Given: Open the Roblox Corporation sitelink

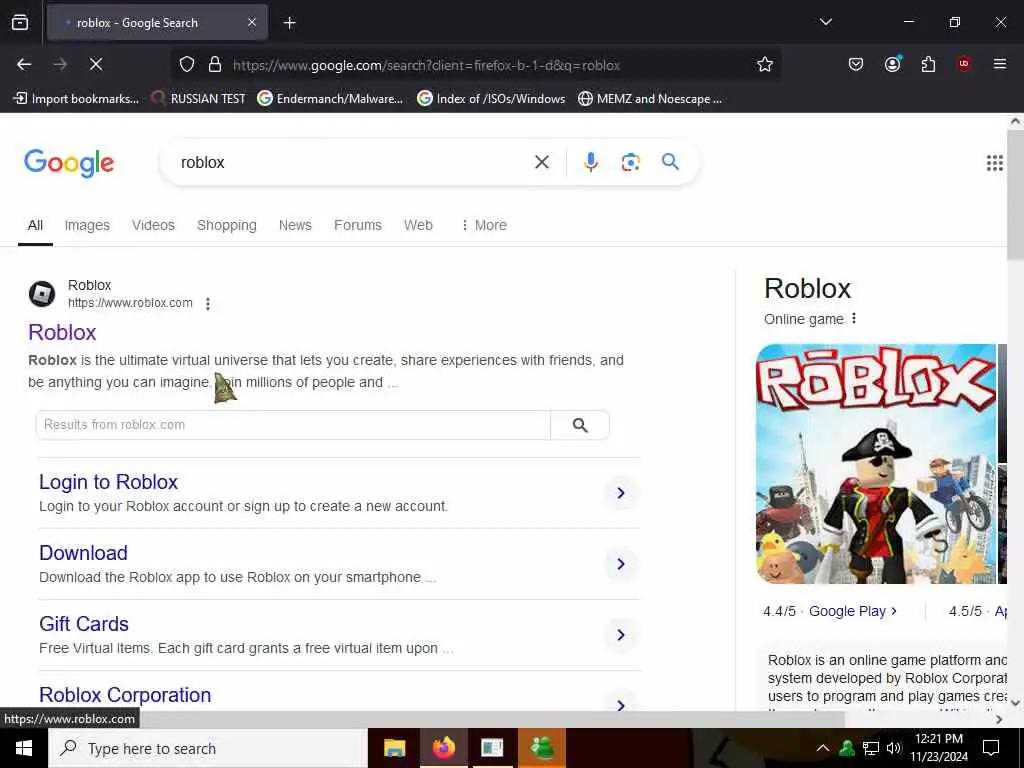Looking at the screenshot, I should [125, 695].
